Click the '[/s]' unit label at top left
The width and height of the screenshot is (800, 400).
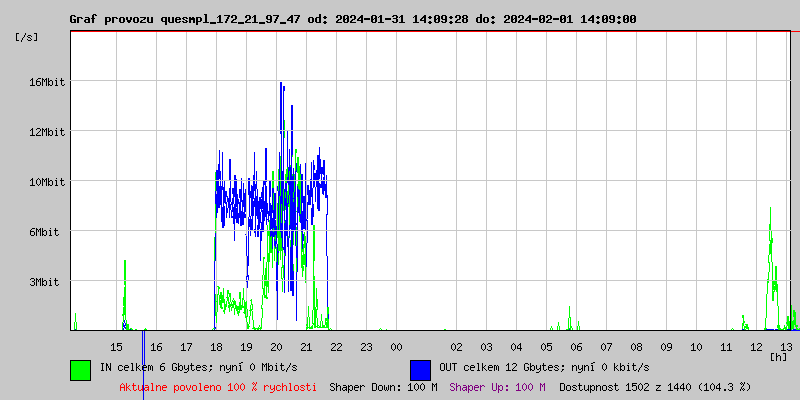(x=27, y=37)
